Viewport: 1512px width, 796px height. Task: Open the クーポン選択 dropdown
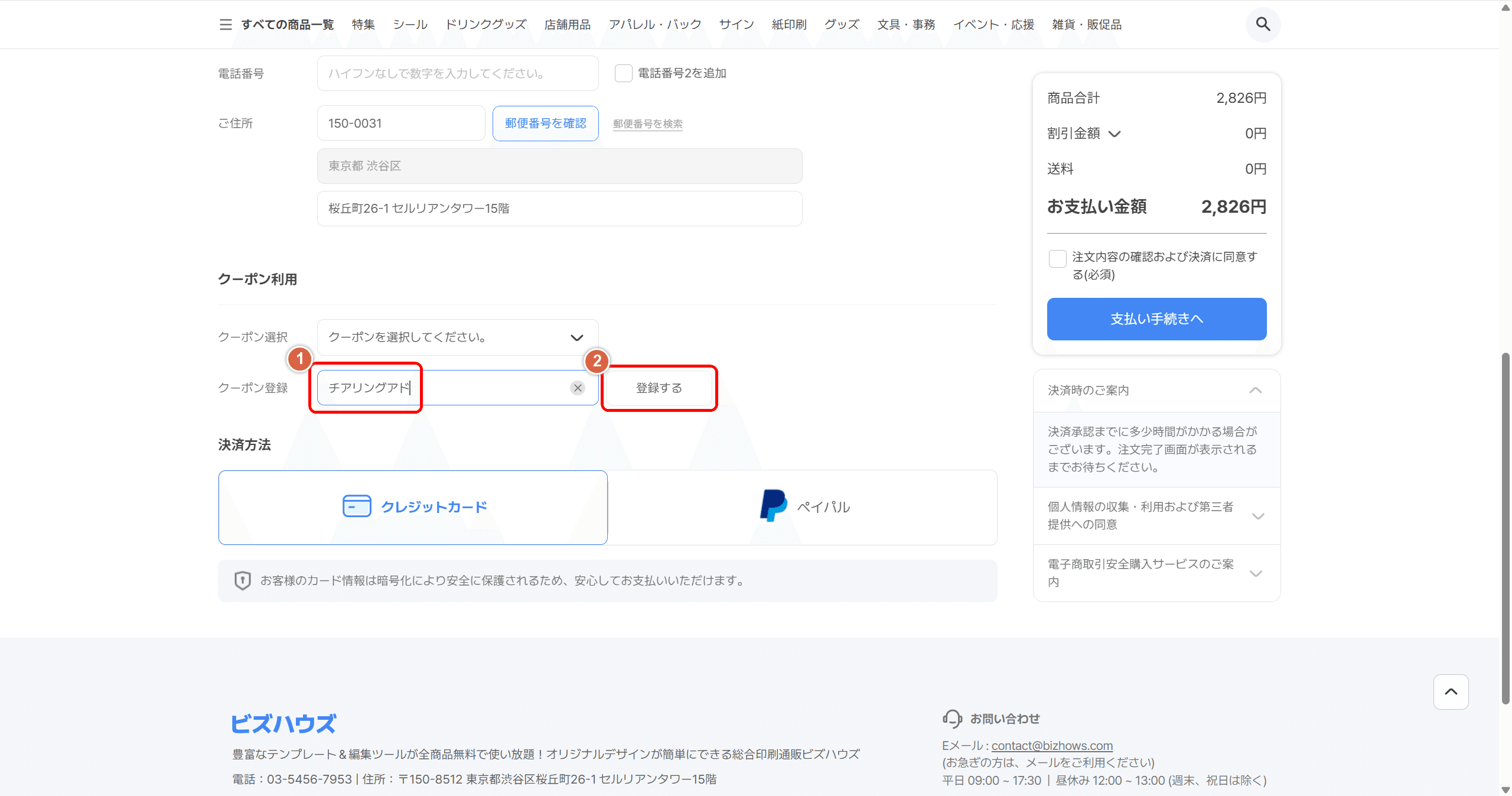[457, 337]
